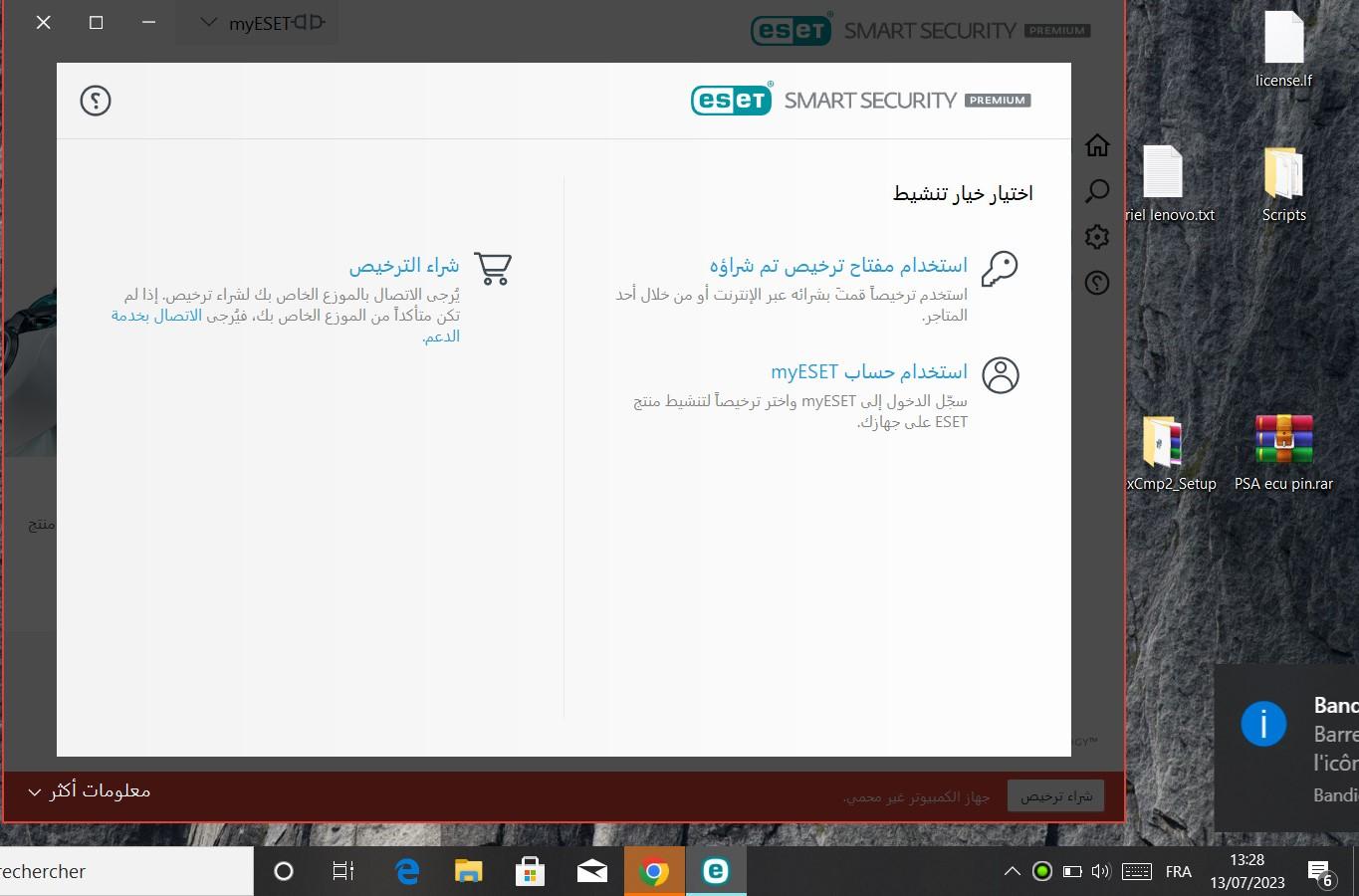The width and height of the screenshot is (1359, 896).
Task: Open File Explorer from taskbar
Action: pyautogui.click(x=469, y=871)
